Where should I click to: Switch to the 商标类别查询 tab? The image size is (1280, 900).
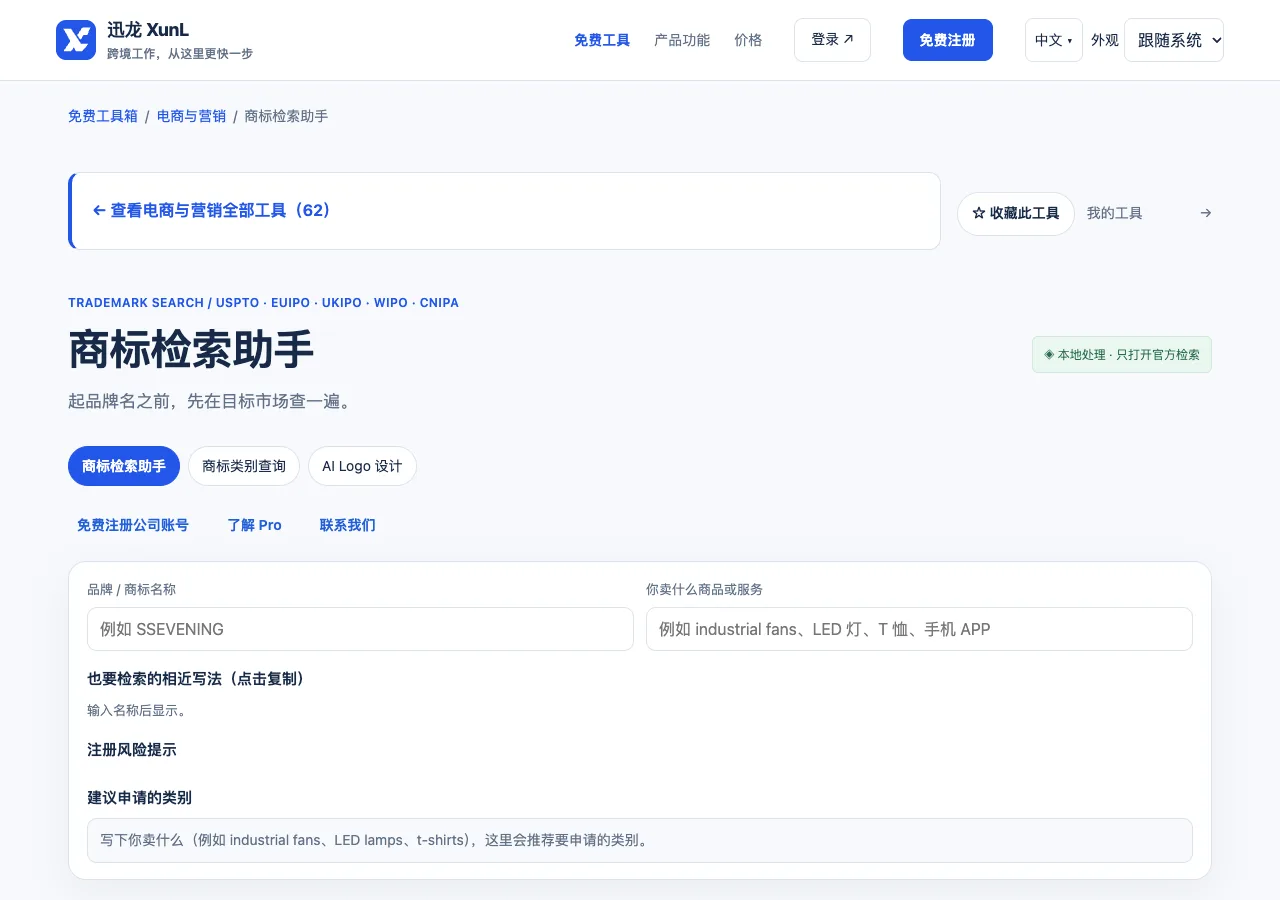[x=244, y=466]
